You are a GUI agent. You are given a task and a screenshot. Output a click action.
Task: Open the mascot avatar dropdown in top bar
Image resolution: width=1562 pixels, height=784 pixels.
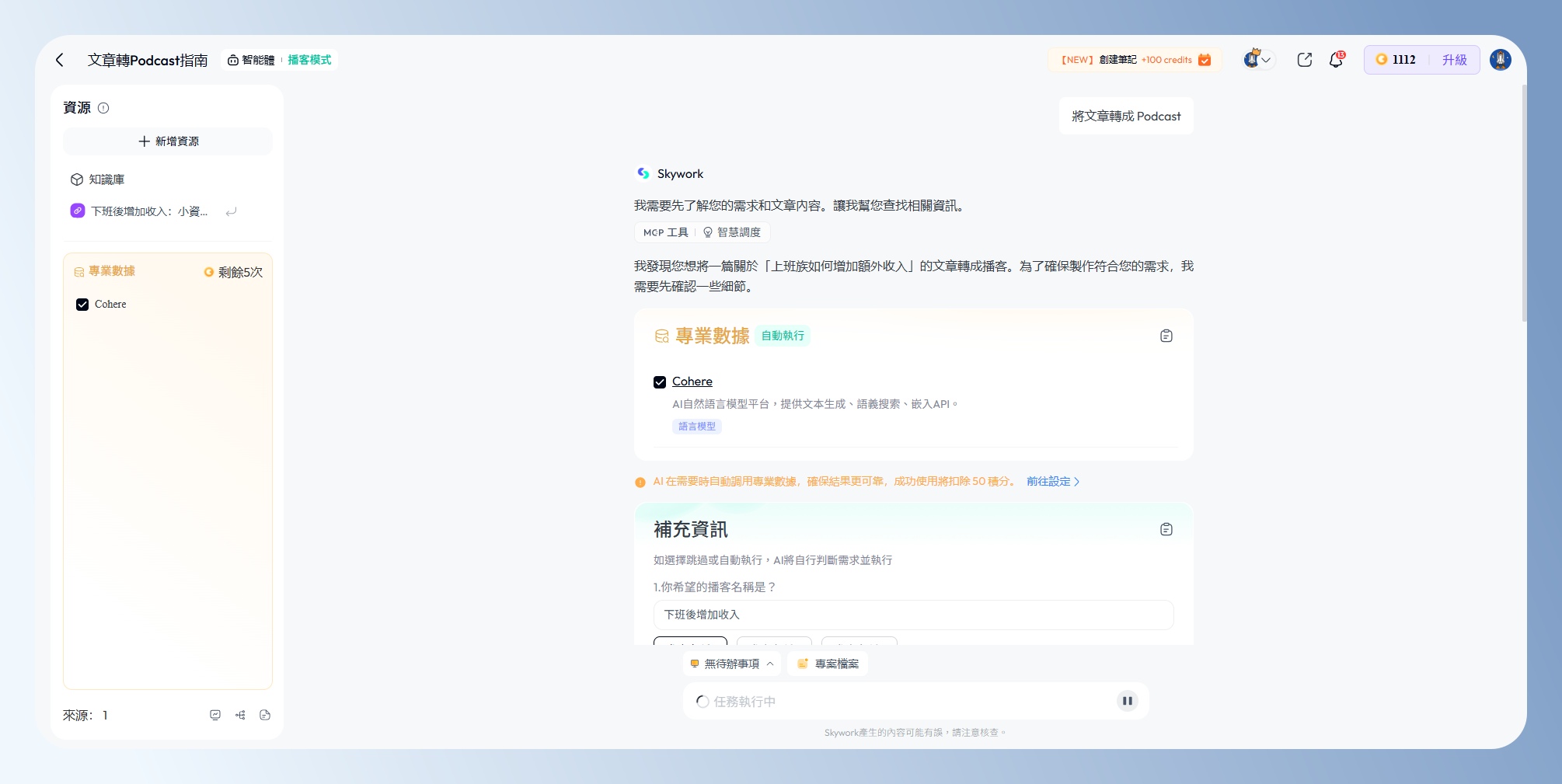click(x=1257, y=60)
